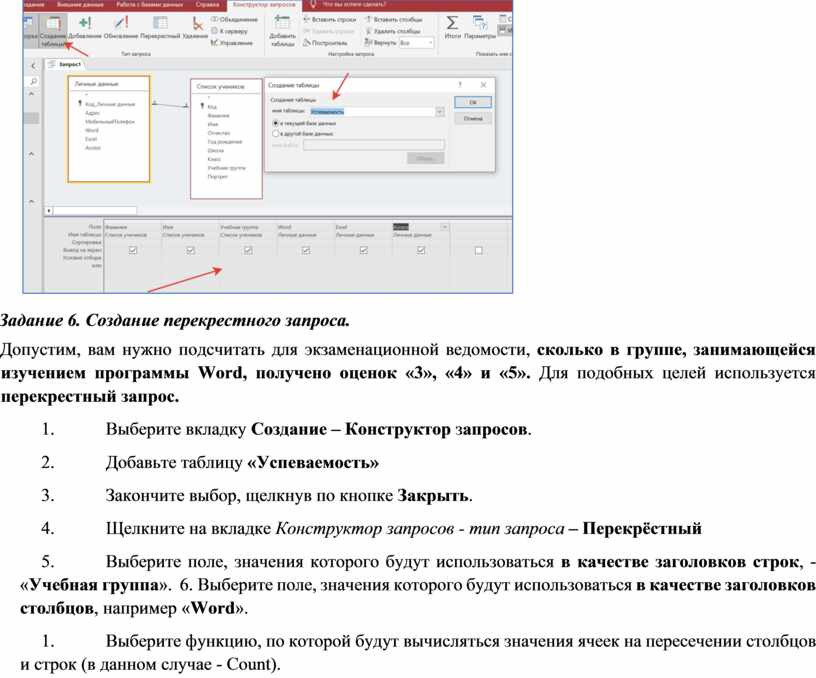This screenshot has width=816, height=678.
Task: Toggle the show checkbox for Excel column
Action: (364, 250)
